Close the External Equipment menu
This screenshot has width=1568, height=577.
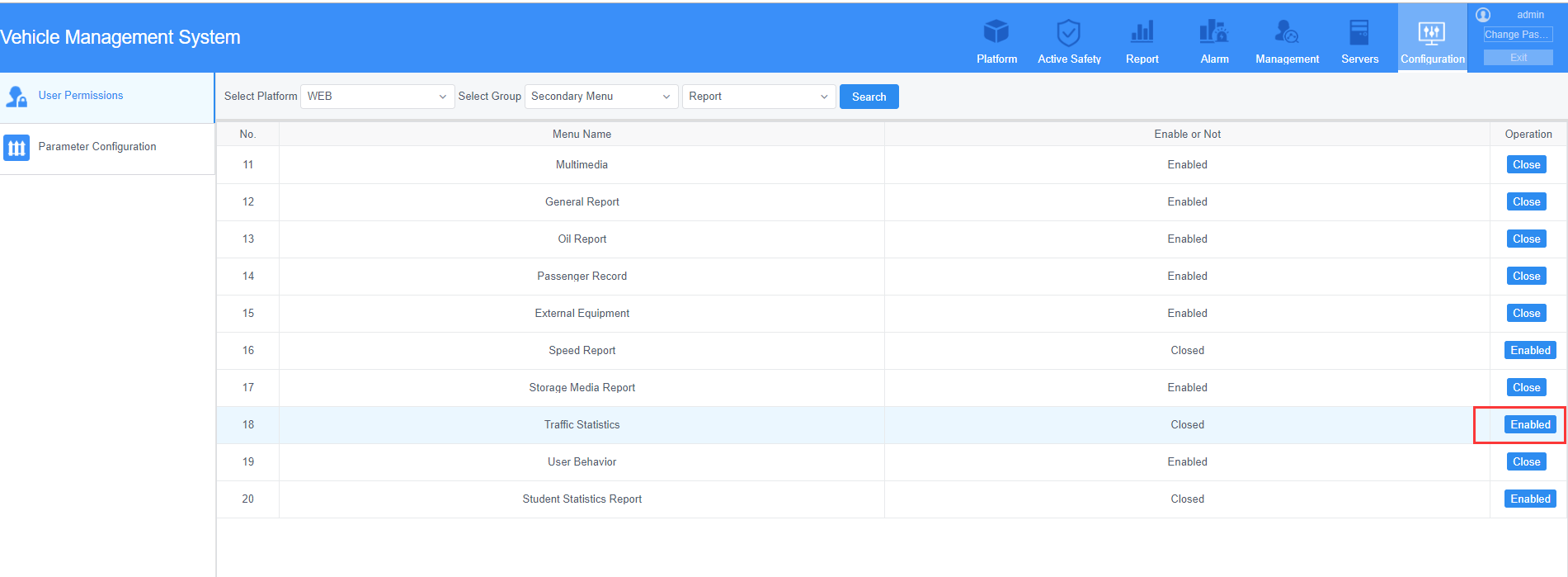click(x=1527, y=314)
